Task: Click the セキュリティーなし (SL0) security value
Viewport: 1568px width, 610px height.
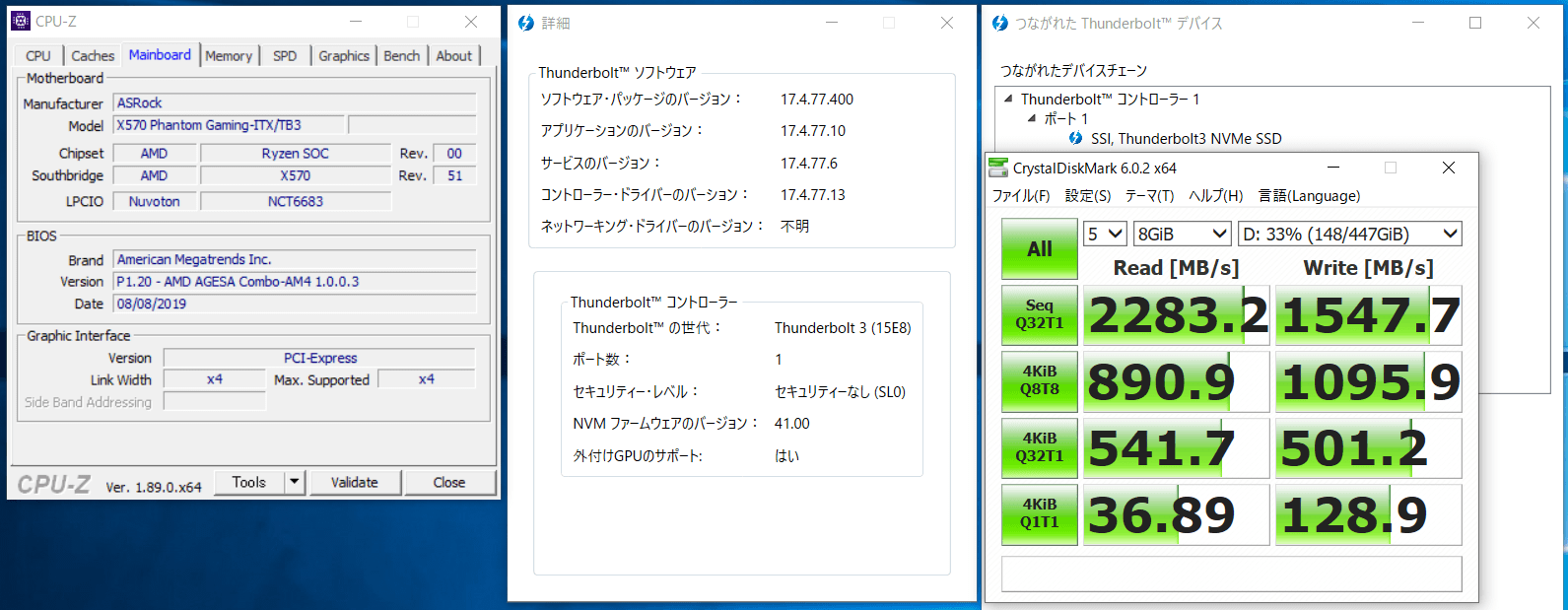Action: point(840,391)
